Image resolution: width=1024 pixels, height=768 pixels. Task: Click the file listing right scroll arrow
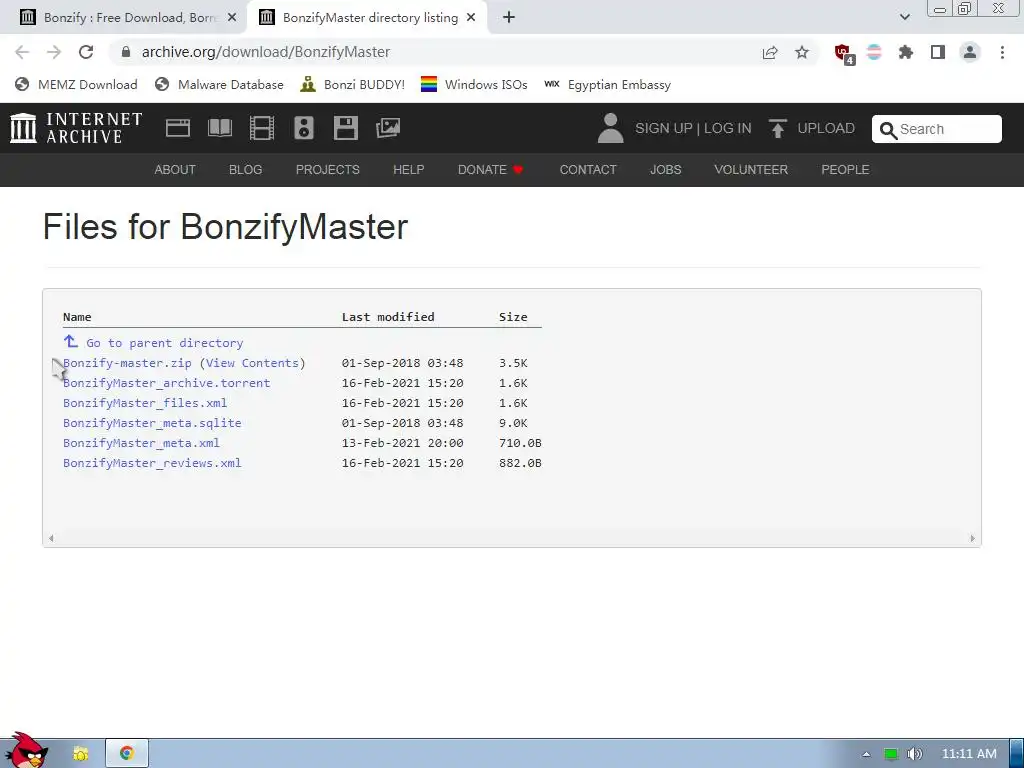point(972,538)
